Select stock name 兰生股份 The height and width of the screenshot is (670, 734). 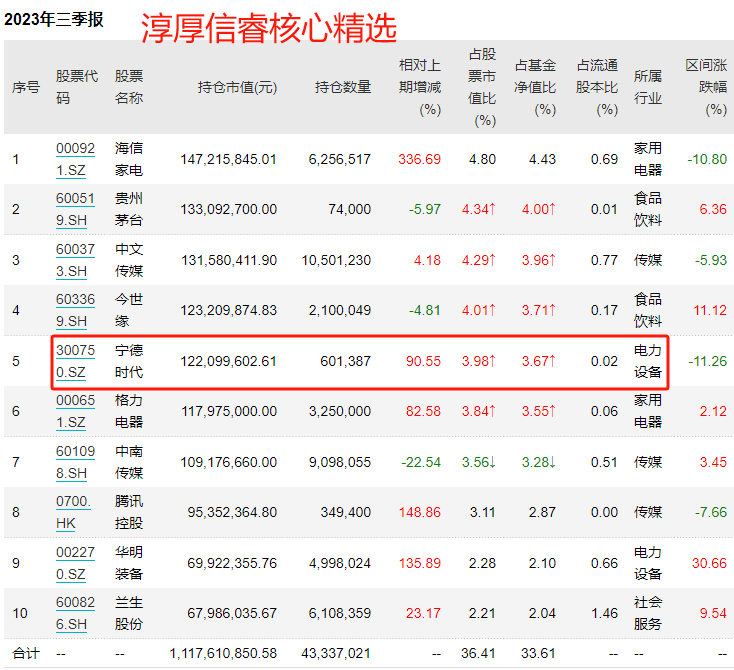point(129,613)
